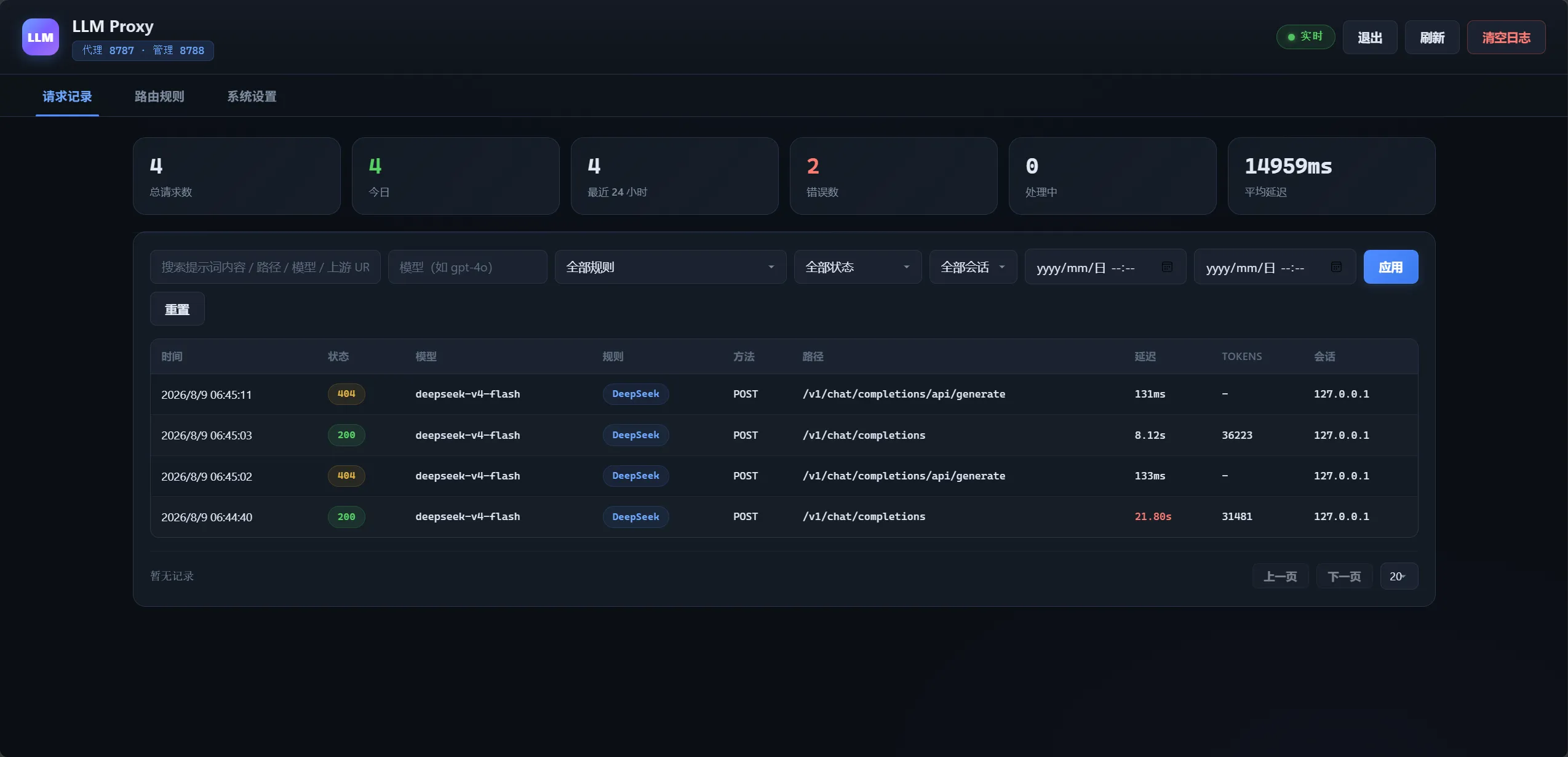Click the 错误数 error count card
The image size is (1568, 757).
pos(893,176)
